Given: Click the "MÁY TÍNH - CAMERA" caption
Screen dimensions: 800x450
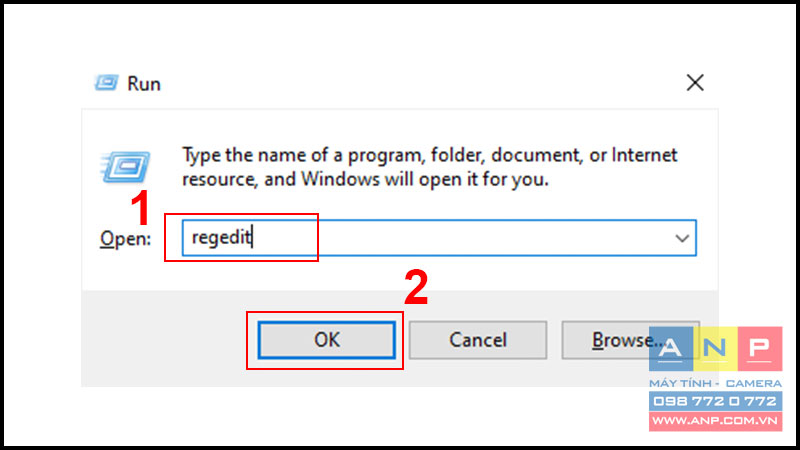Looking at the screenshot, I should pos(715,383).
